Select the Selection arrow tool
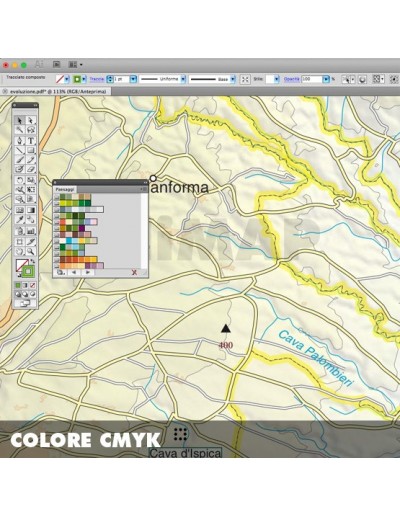Viewport: 400px width, 517px height. pyautogui.click(x=20, y=120)
